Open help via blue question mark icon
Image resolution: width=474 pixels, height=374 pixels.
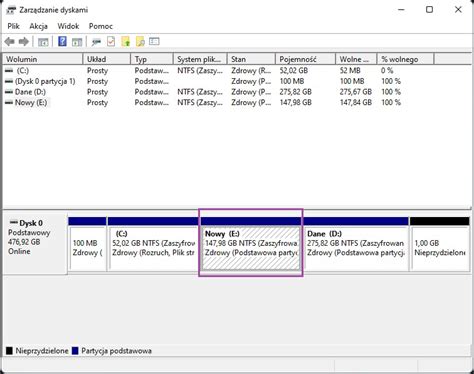[62, 41]
